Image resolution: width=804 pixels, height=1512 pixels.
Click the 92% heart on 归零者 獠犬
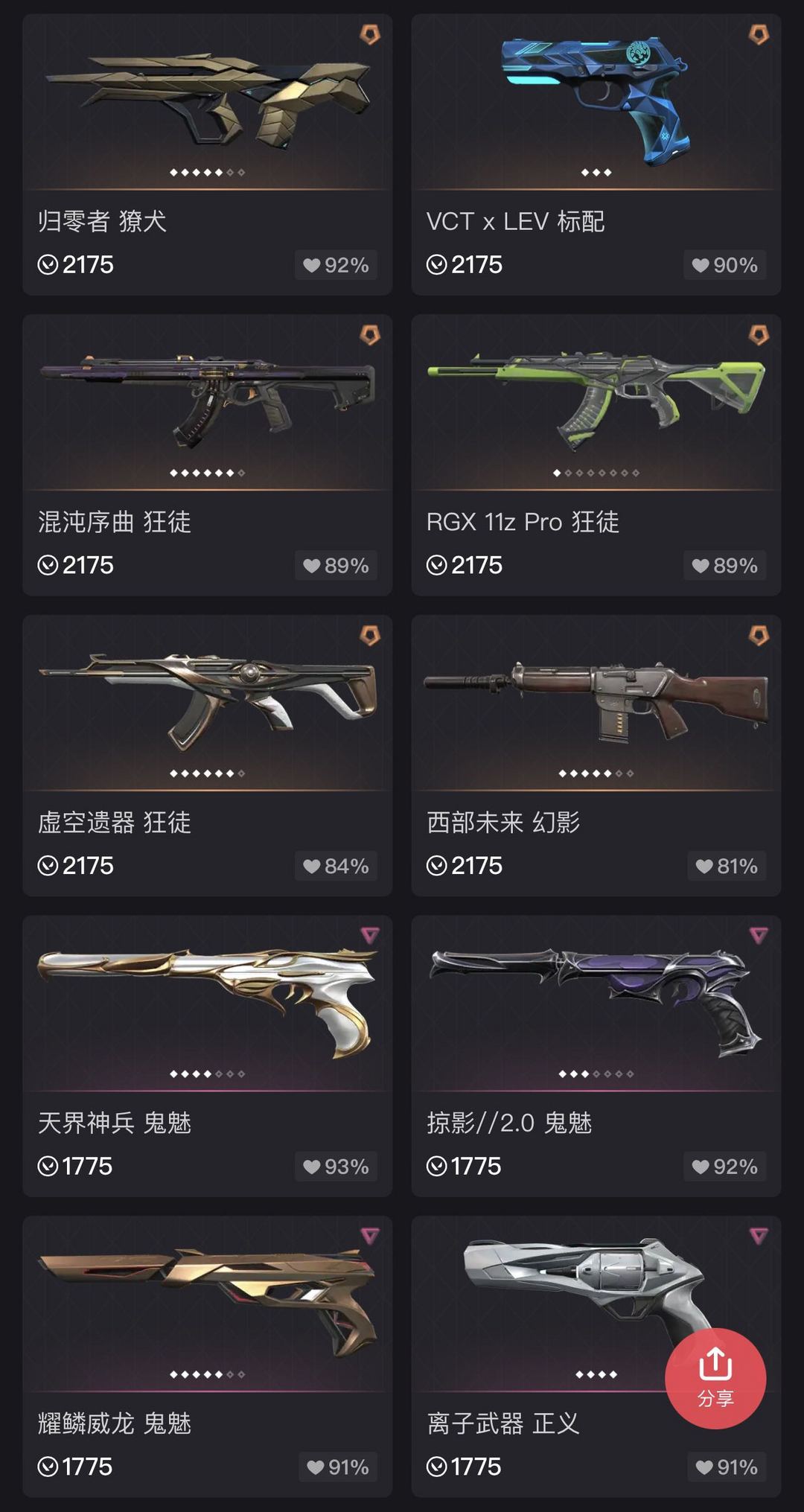pos(336,265)
